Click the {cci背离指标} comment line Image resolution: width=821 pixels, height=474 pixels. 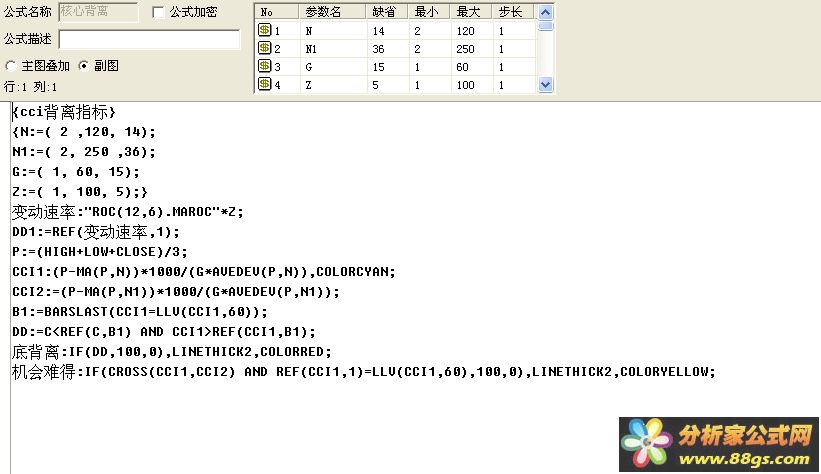click(x=63, y=112)
